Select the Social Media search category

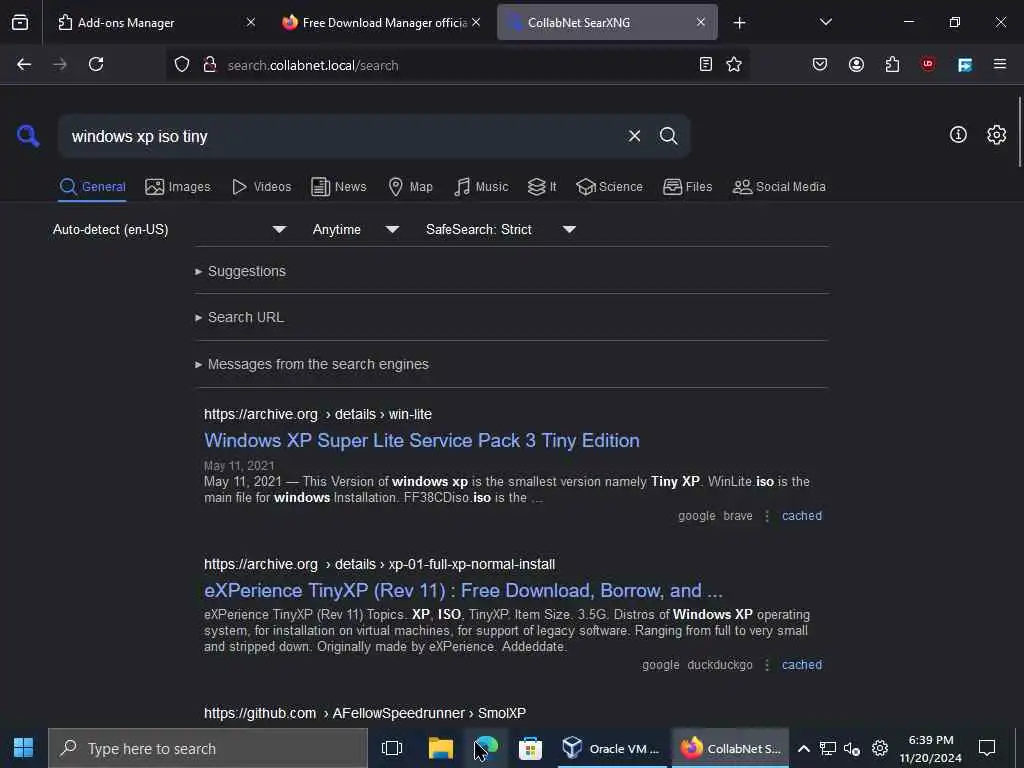[x=779, y=187]
